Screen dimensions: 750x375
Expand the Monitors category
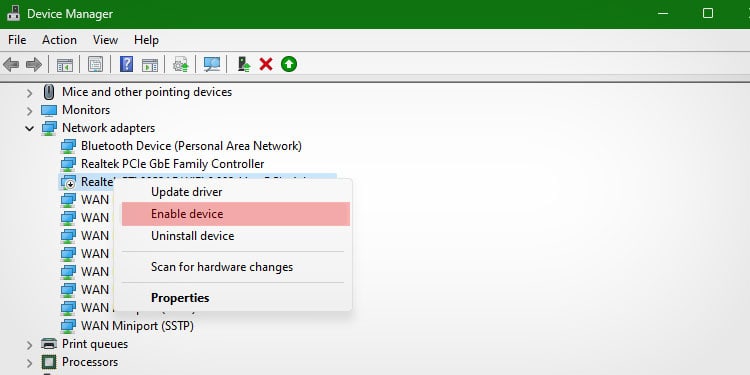click(x=30, y=110)
